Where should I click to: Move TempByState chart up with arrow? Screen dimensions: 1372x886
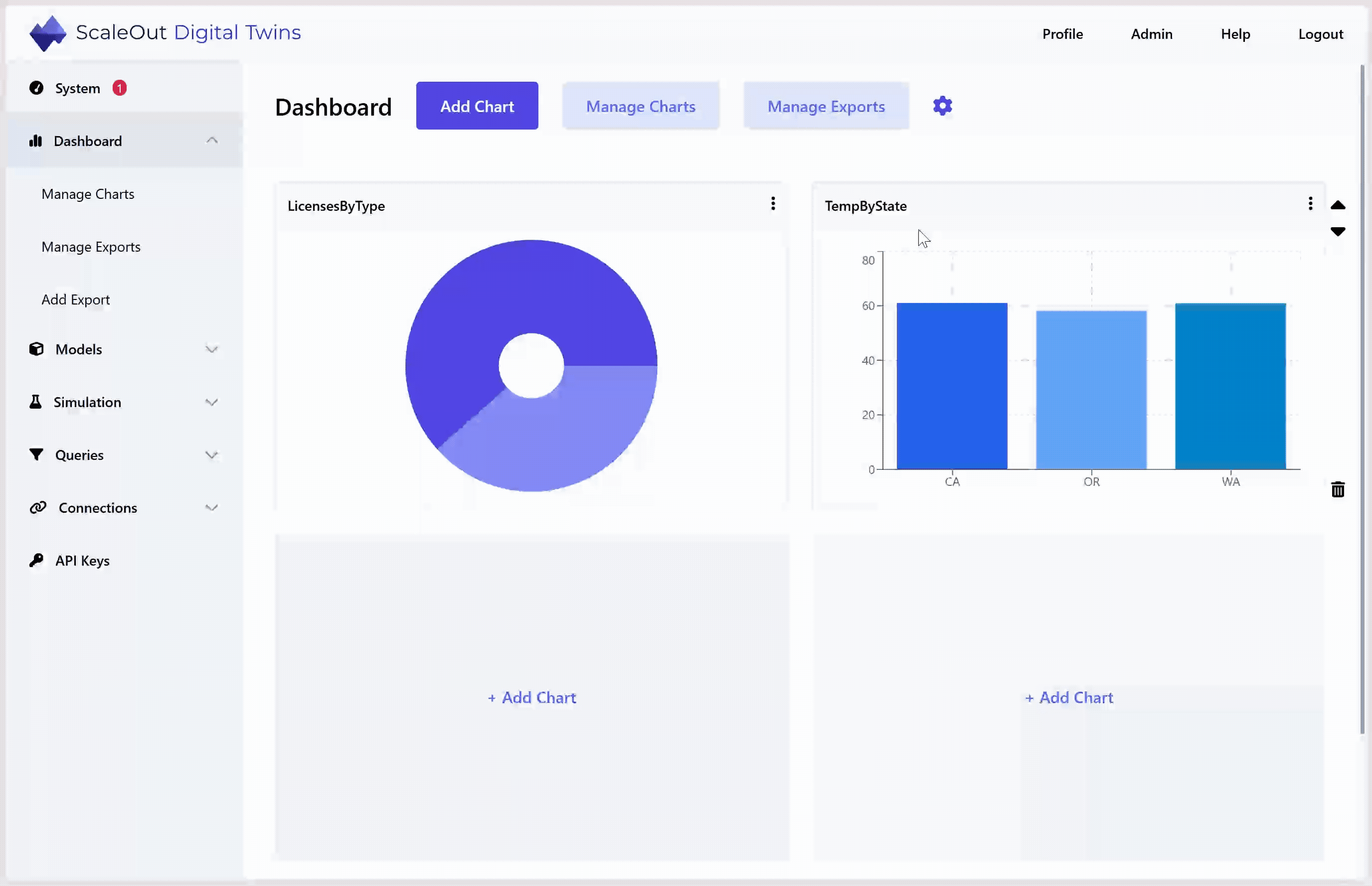tap(1338, 205)
